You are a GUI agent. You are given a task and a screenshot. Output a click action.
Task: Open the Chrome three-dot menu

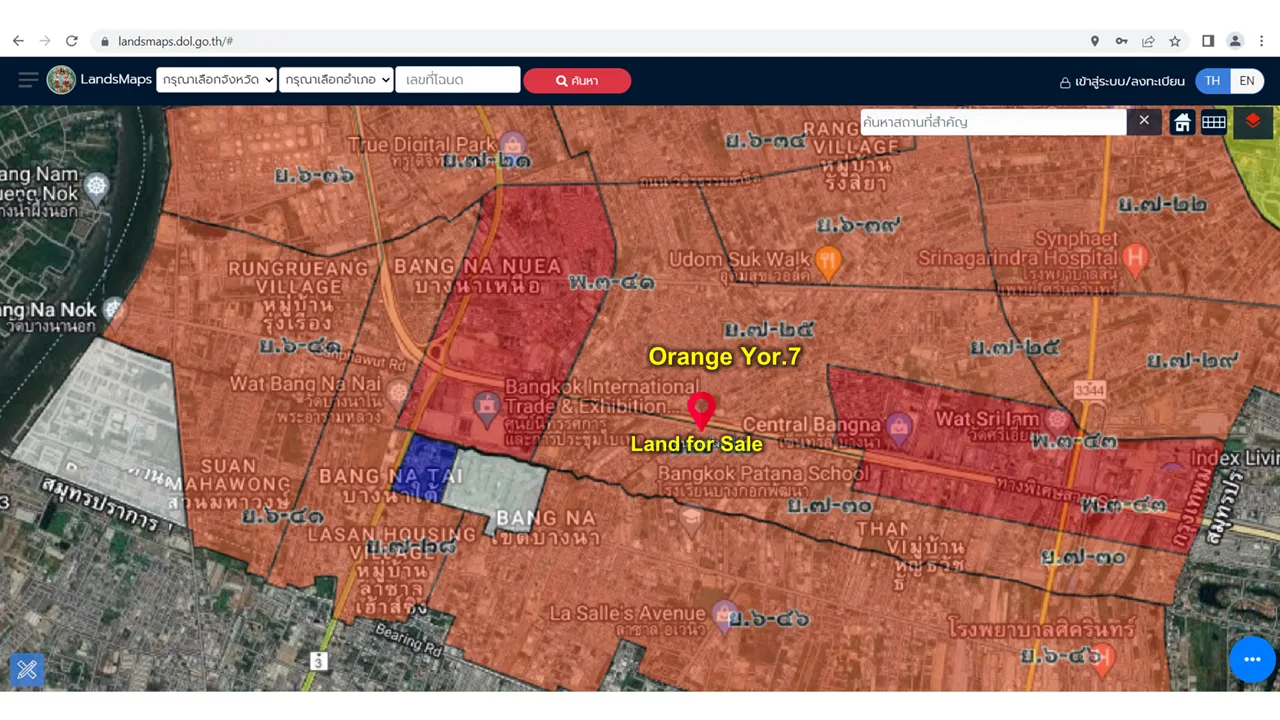pos(1262,41)
